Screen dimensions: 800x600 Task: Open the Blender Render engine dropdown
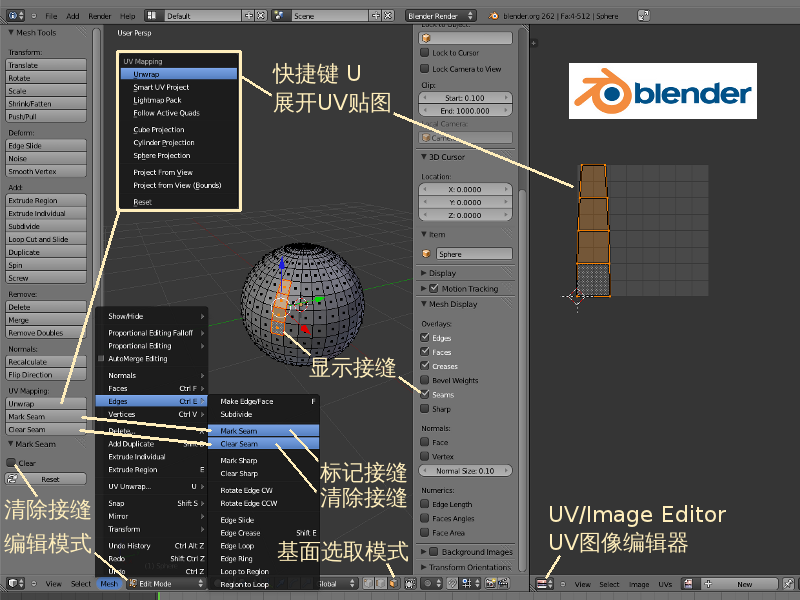coord(440,16)
